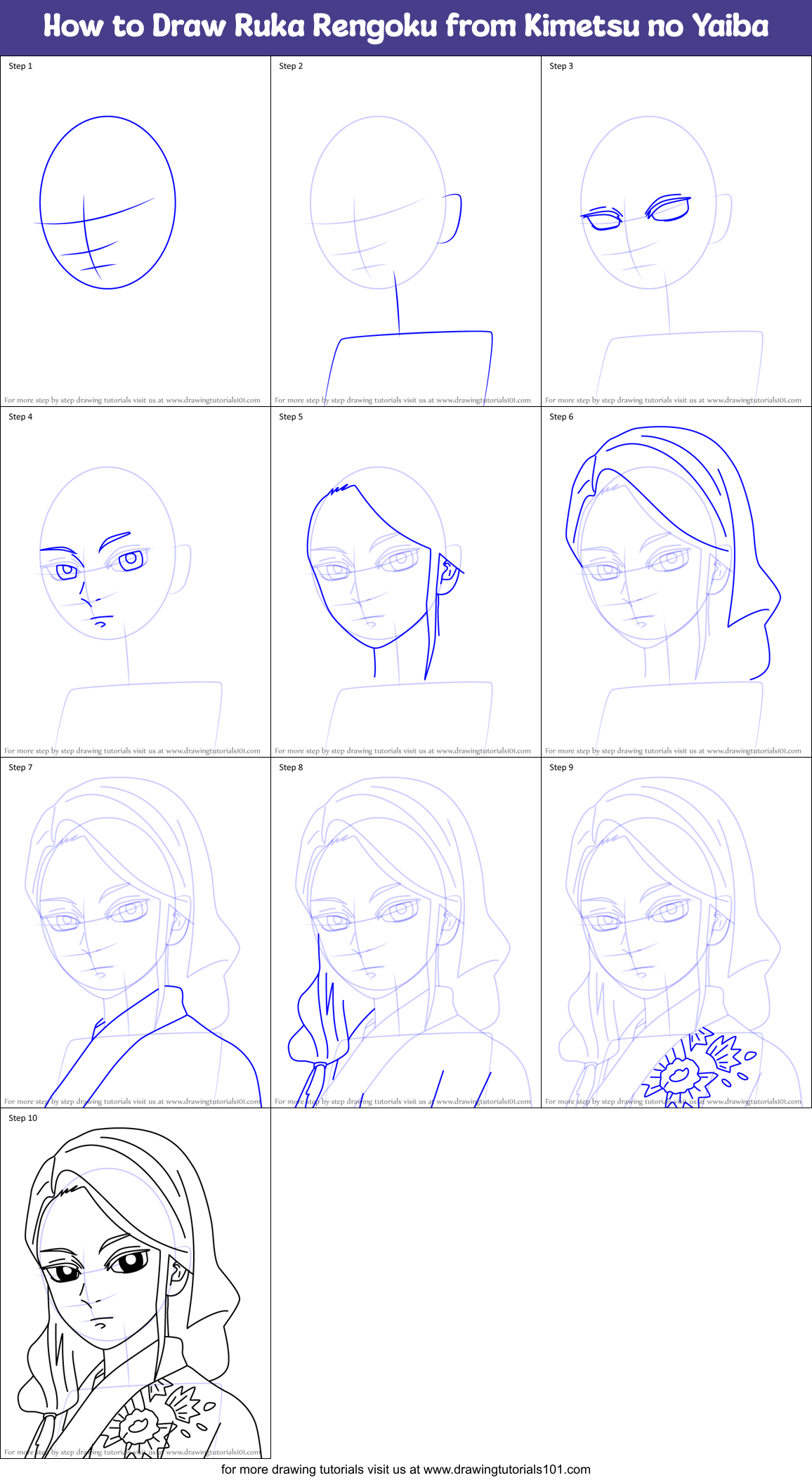Click the page title about Ruka Rengoku
Screen dimensions: 812x1480
(406, 27)
